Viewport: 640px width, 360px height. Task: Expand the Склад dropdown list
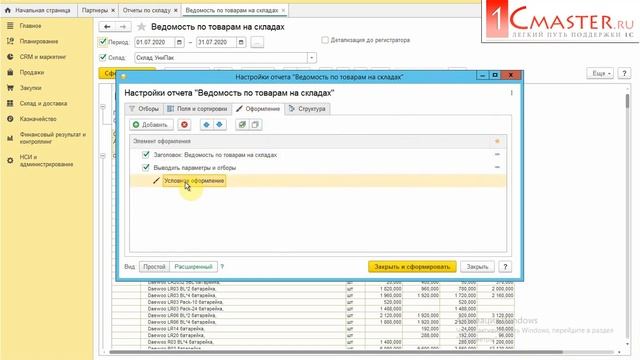point(311,58)
